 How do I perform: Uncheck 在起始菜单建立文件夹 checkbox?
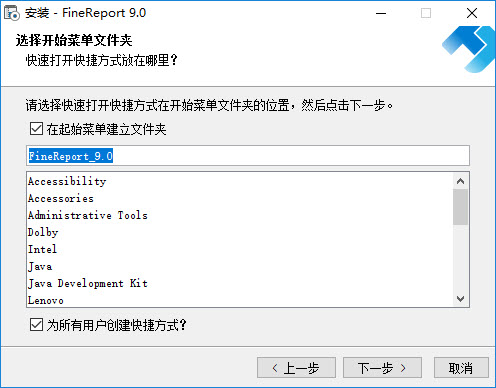coord(36,129)
